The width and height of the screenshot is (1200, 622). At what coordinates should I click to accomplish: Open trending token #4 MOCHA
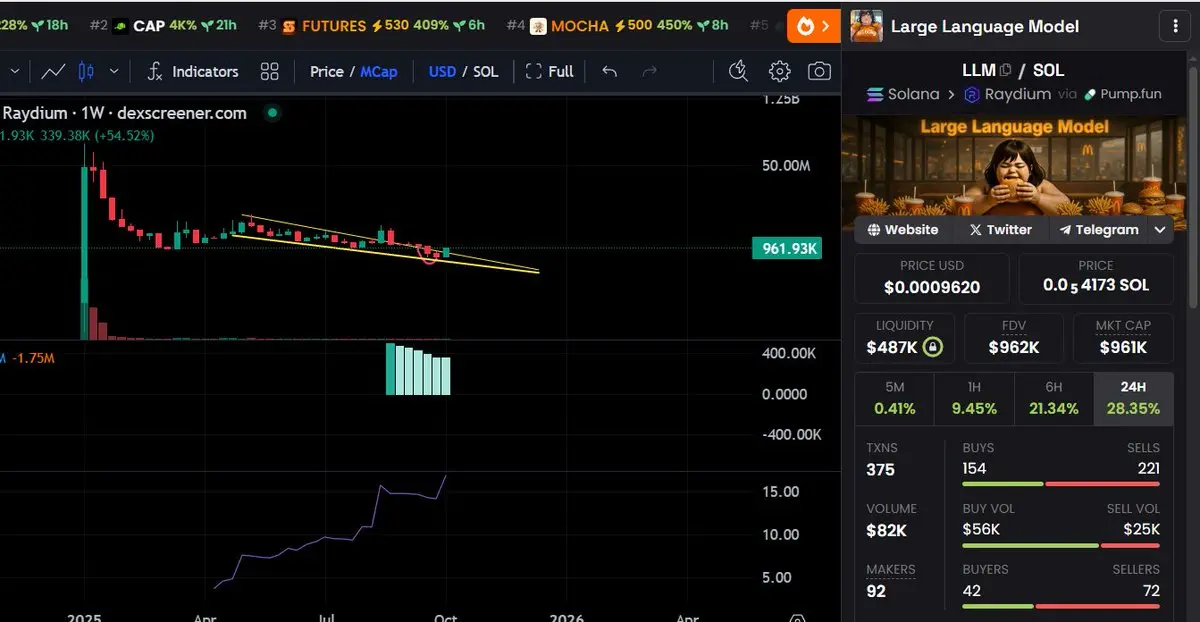coord(617,26)
